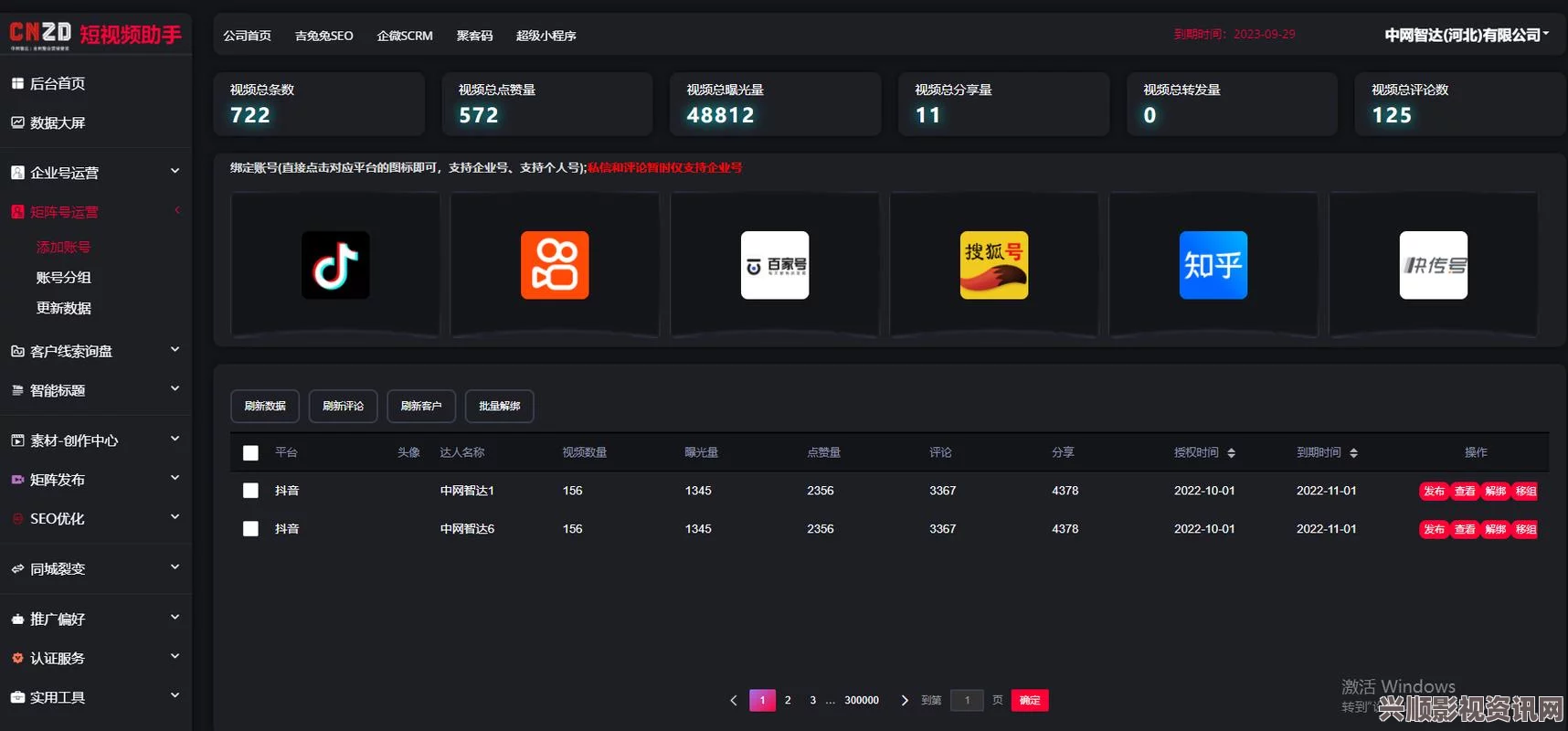Click the 刷新数据 button
The height and width of the screenshot is (731, 1568).
tap(265, 406)
